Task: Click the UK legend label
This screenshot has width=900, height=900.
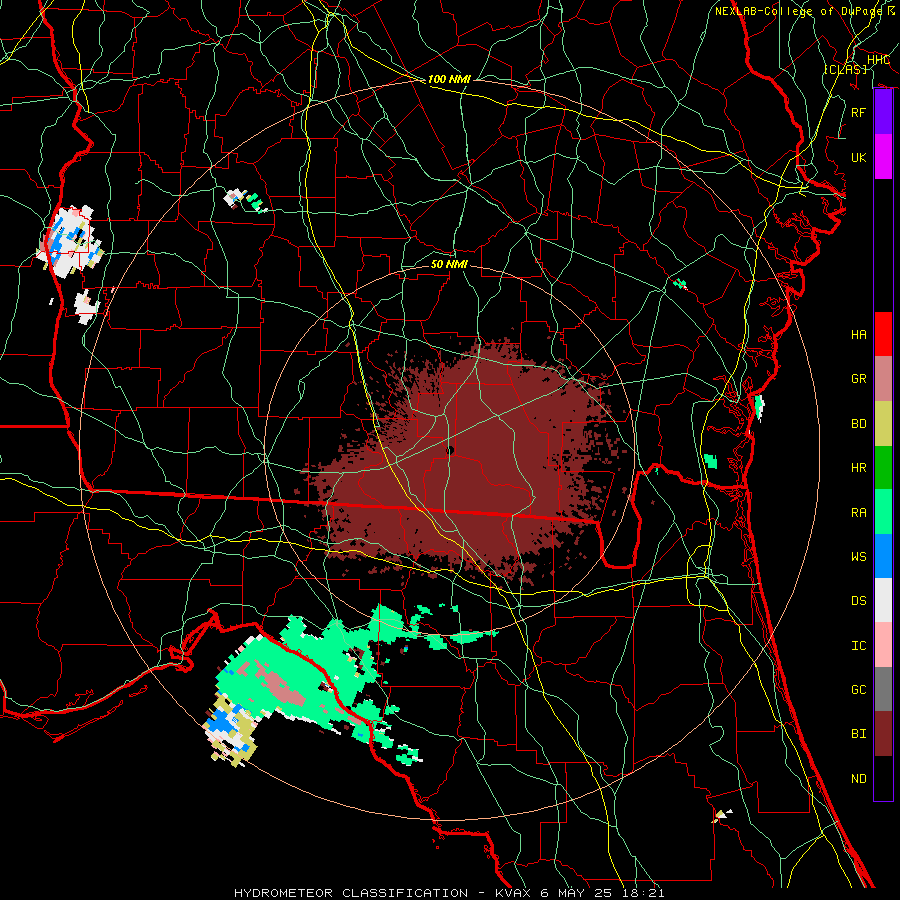Action: 859,157
